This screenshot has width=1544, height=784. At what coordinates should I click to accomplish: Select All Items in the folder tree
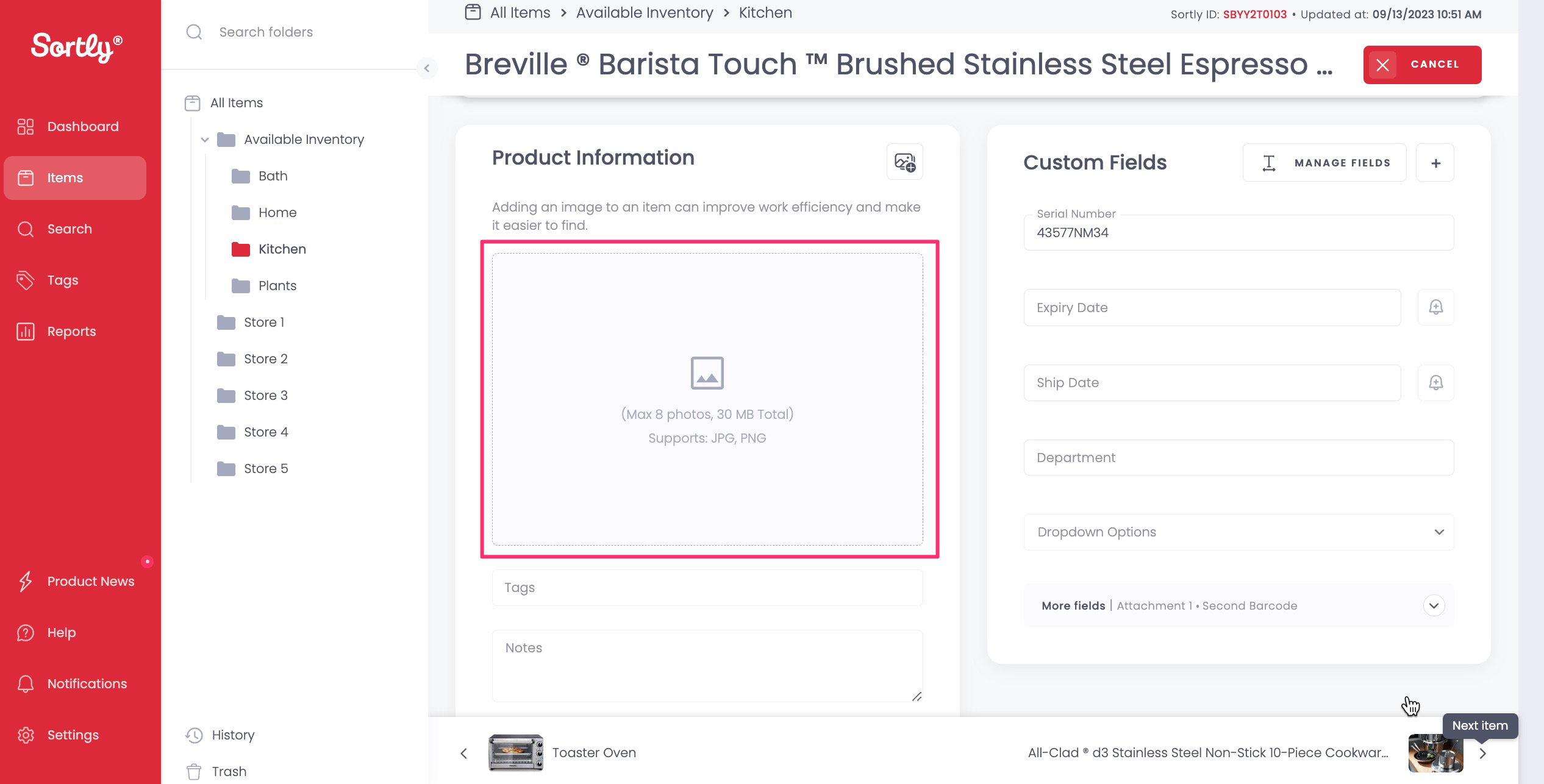(x=236, y=102)
